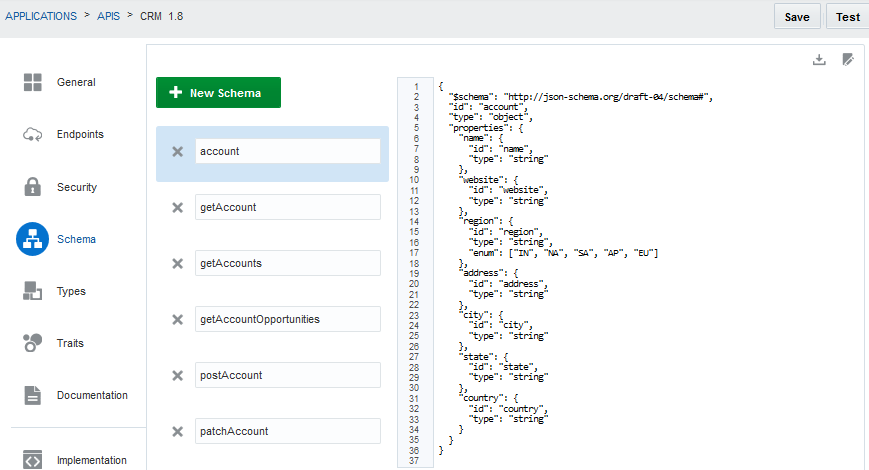Delete the patchAccount schema

coord(177,431)
